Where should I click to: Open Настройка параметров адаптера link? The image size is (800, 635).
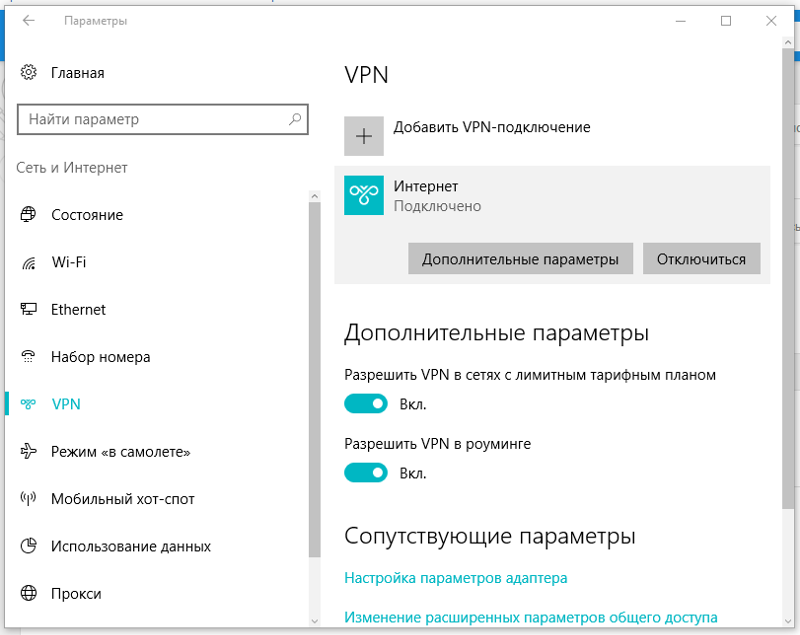456,578
